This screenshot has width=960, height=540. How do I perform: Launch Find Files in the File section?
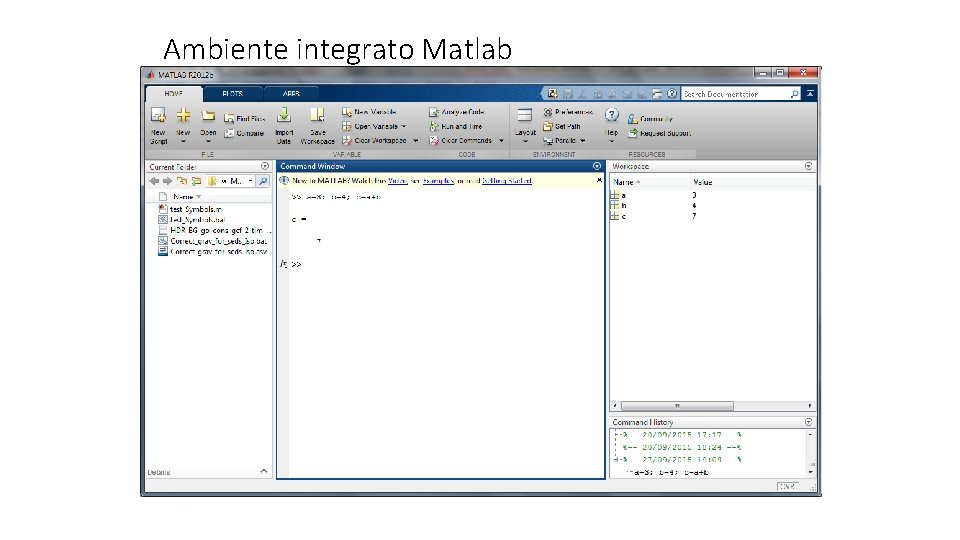244,118
